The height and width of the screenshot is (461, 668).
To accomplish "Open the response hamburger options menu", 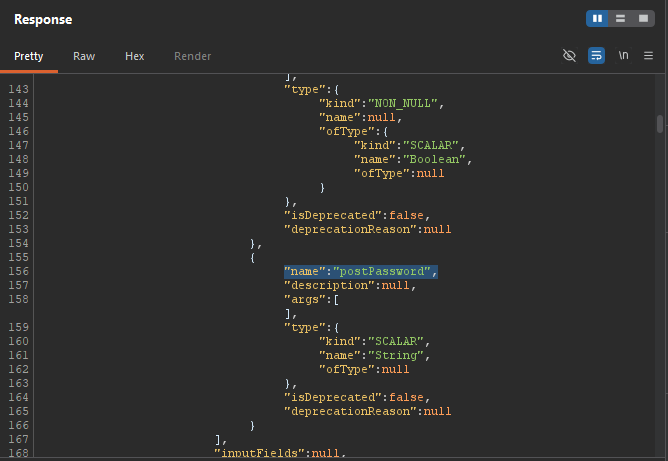I will point(648,55).
